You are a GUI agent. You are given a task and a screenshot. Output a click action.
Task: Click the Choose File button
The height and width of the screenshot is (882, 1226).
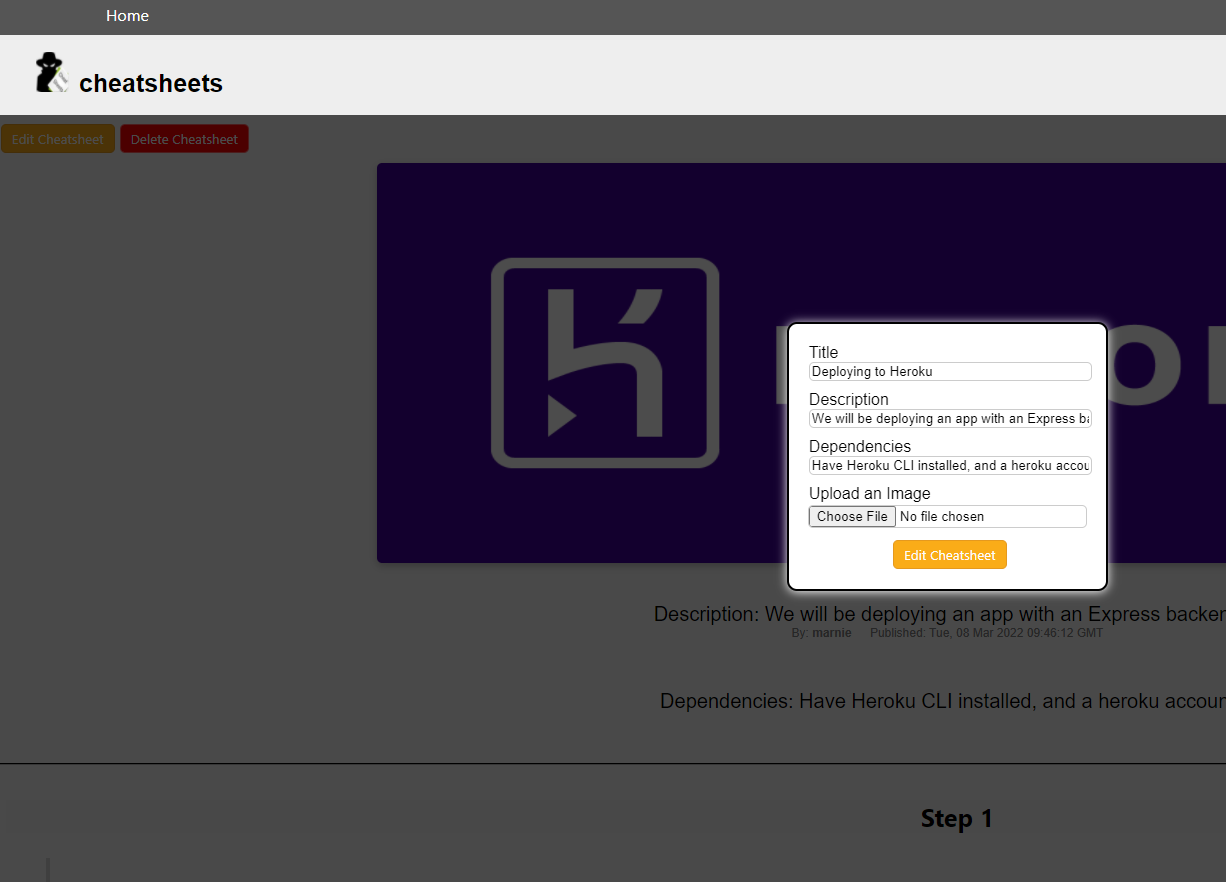point(852,516)
